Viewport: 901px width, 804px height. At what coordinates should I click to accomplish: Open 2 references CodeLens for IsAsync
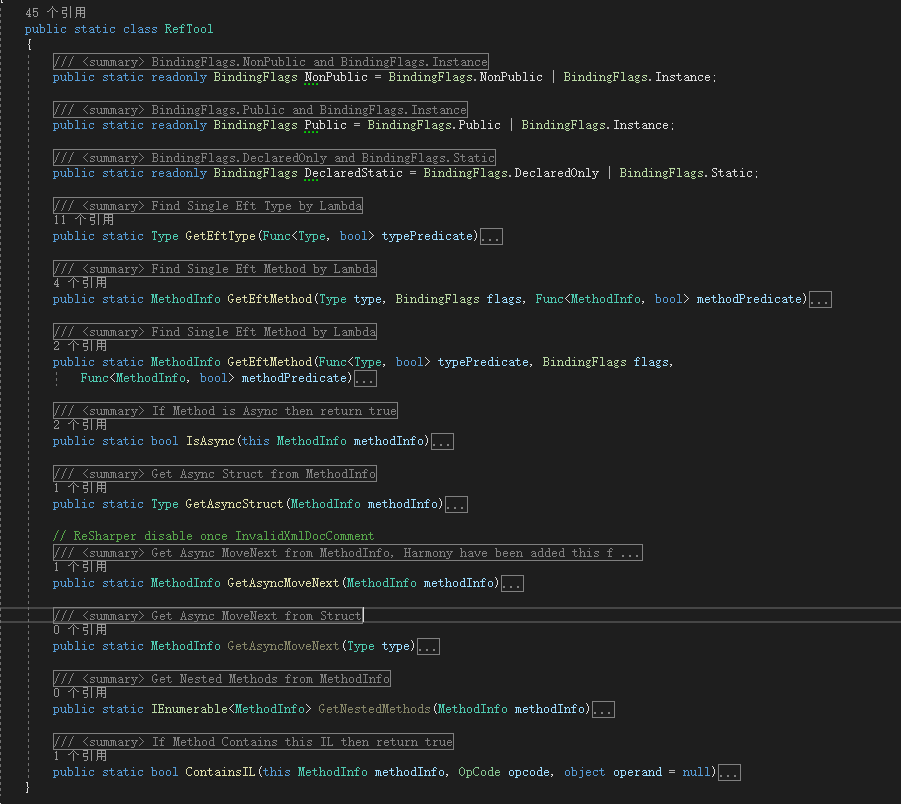pos(80,425)
